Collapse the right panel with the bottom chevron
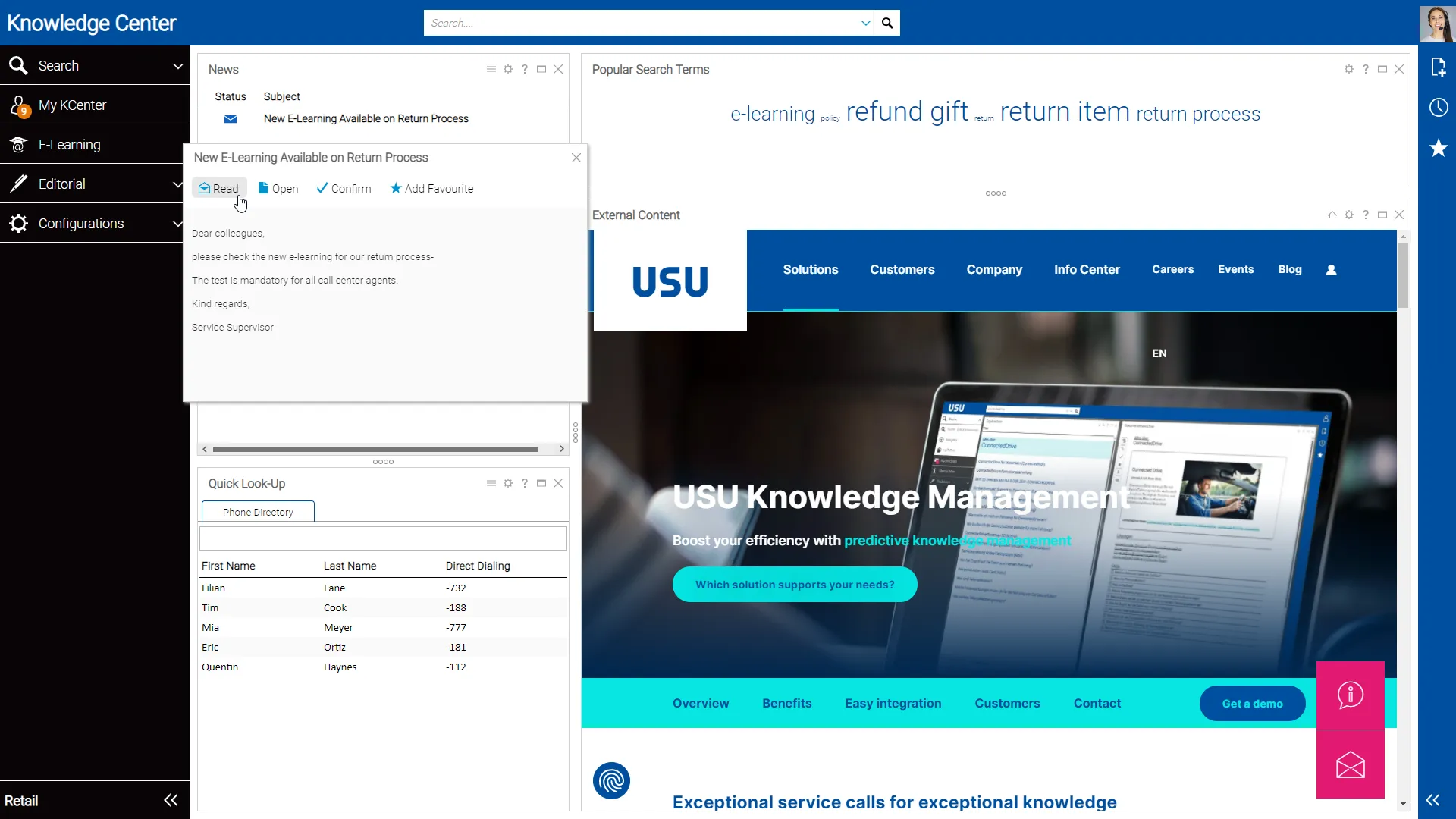The height and width of the screenshot is (819, 1456). click(1432, 800)
